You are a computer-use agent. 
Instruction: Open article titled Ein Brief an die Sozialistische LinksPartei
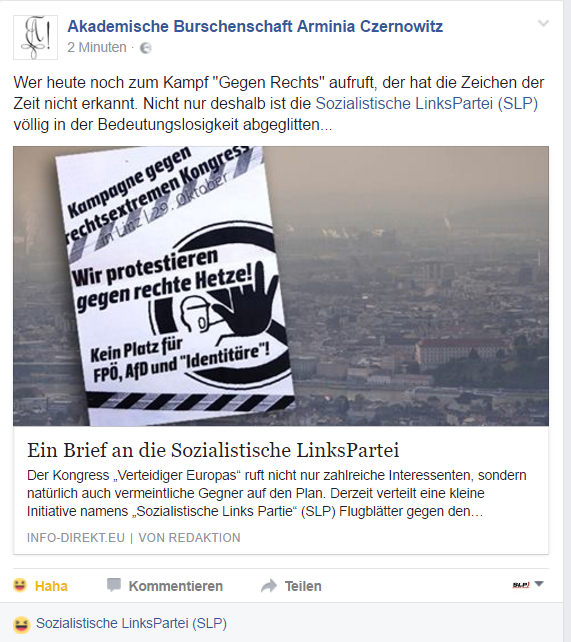coord(213,450)
